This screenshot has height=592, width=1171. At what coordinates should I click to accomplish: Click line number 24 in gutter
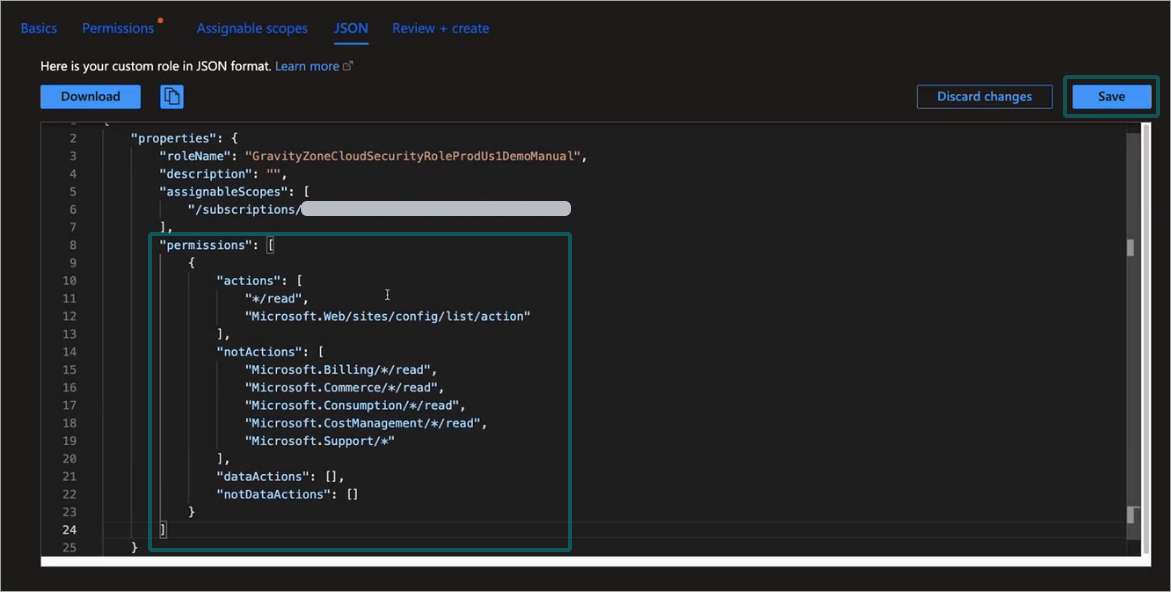[69, 530]
